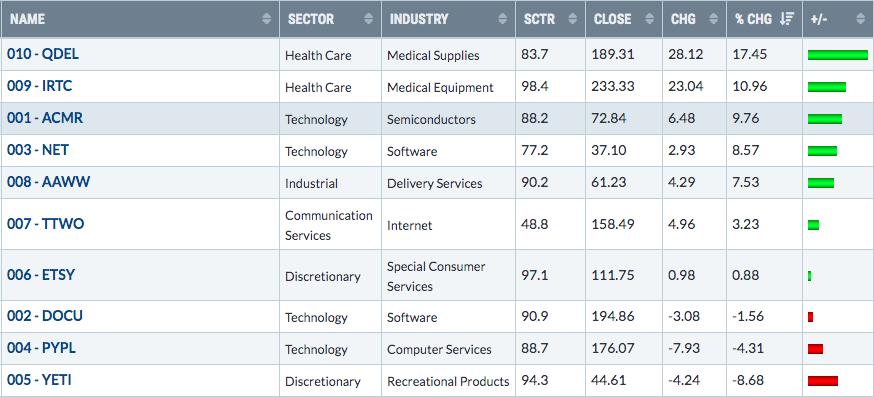Sort table by NAME column arrows

pos(266,19)
